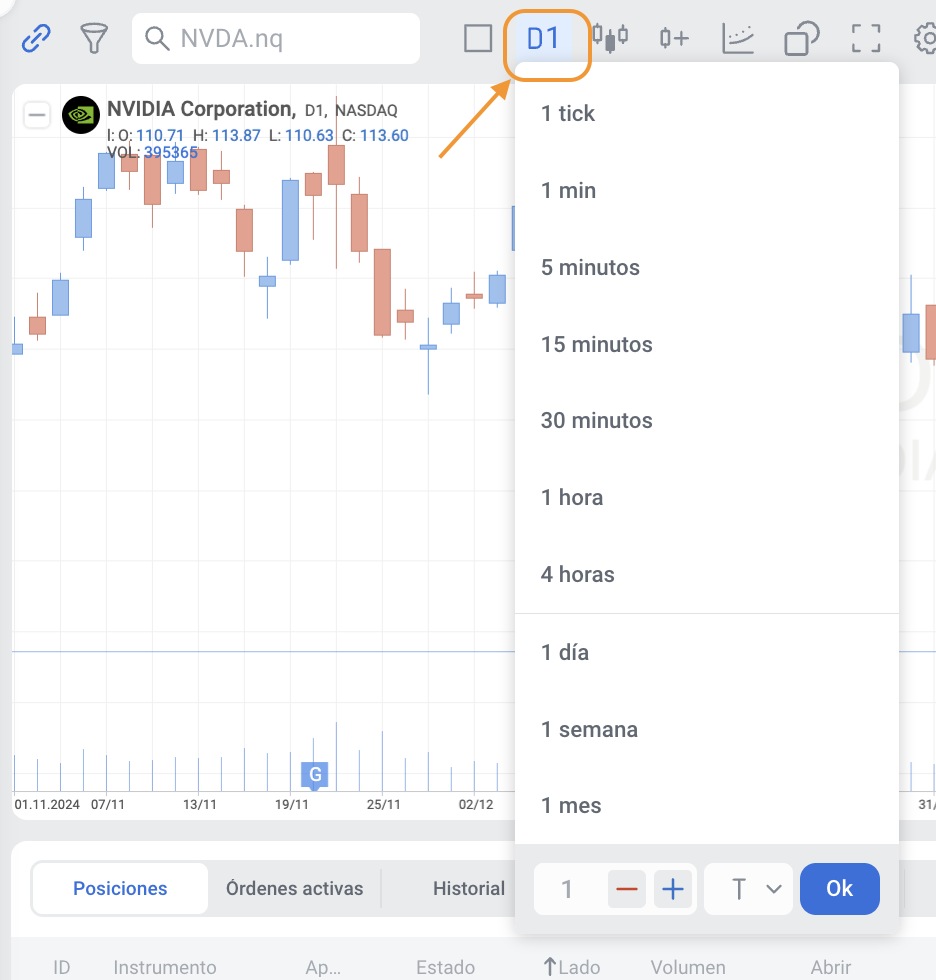Screen dimensions: 936x980
Task: Open chart settings gear icon
Action: click(x=926, y=38)
